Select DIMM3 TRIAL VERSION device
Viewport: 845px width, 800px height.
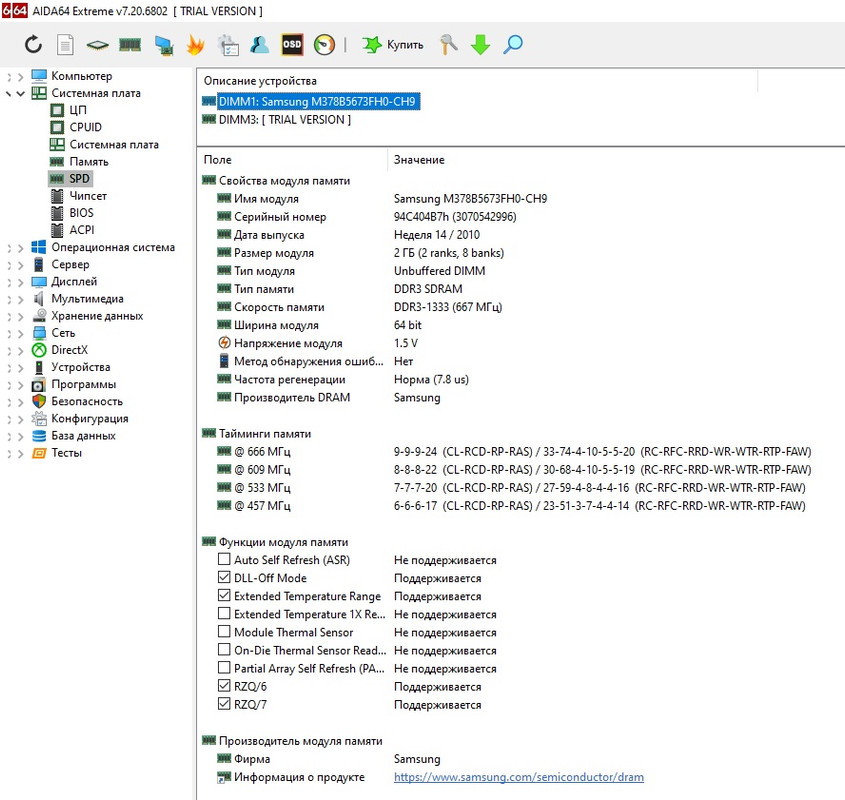pos(285,120)
